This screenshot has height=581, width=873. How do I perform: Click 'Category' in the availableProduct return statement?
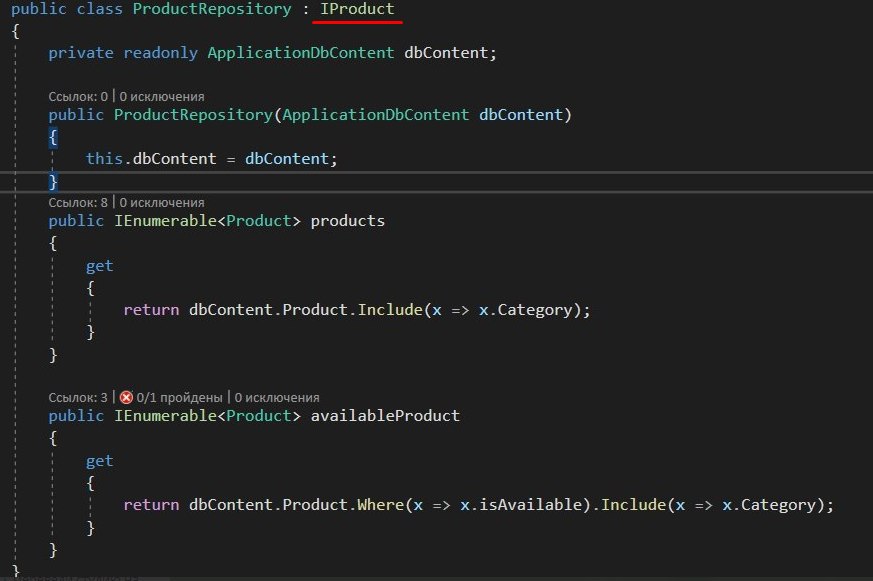[x=778, y=505]
